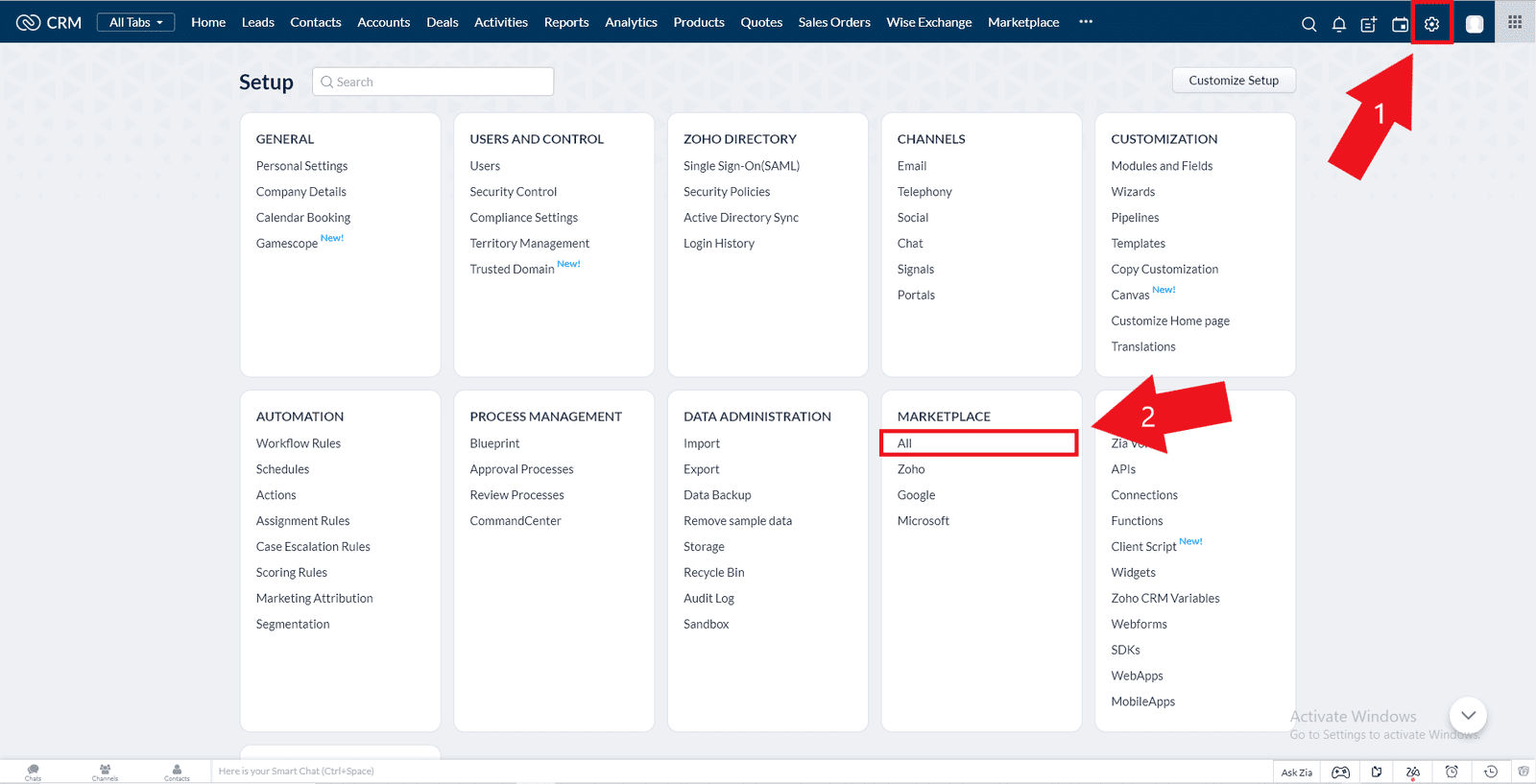Open Gamescope link
This screenshot has height=784, width=1536.
pos(286,244)
